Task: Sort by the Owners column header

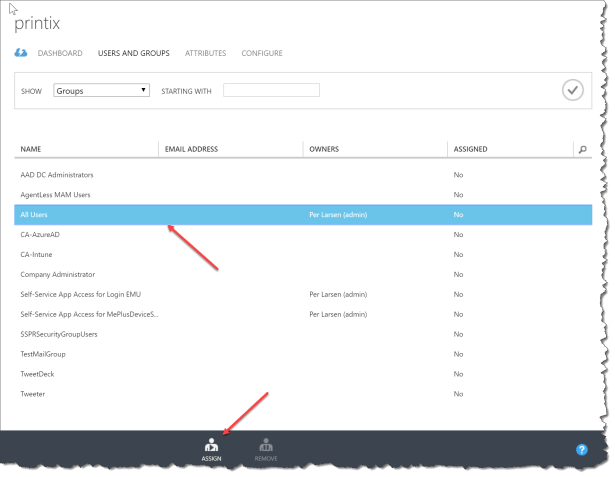Action: coord(324,149)
